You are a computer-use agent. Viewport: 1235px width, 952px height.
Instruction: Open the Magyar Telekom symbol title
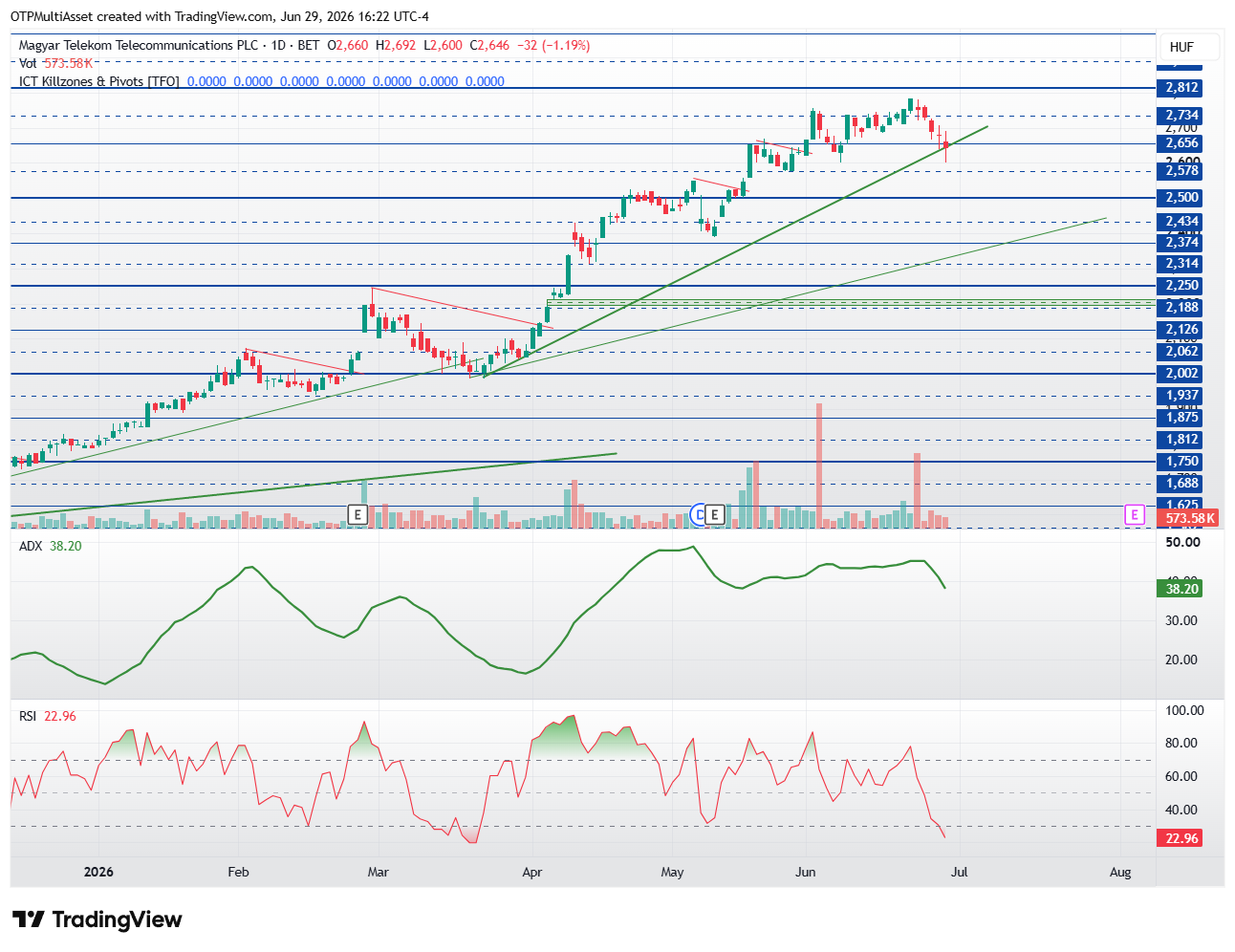point(139,45)
